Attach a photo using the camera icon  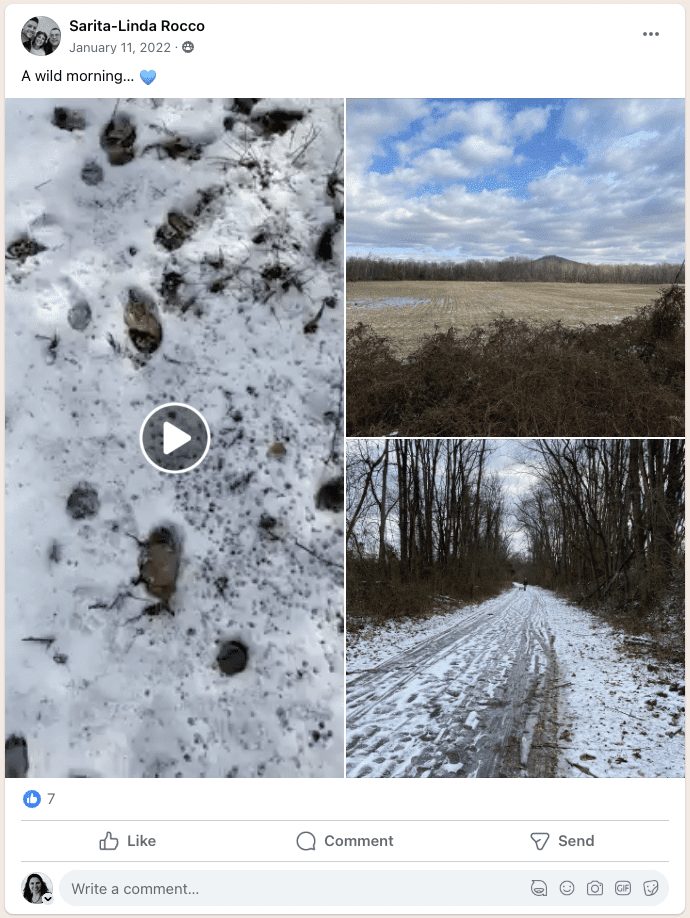(595, 888)
